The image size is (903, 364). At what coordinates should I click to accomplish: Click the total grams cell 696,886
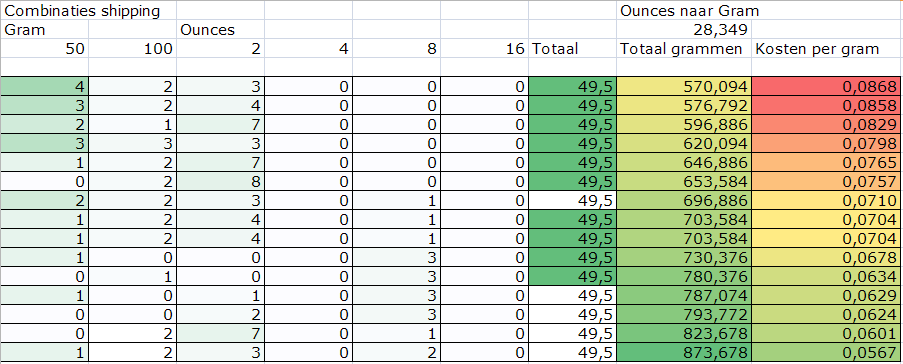point(684,200)
